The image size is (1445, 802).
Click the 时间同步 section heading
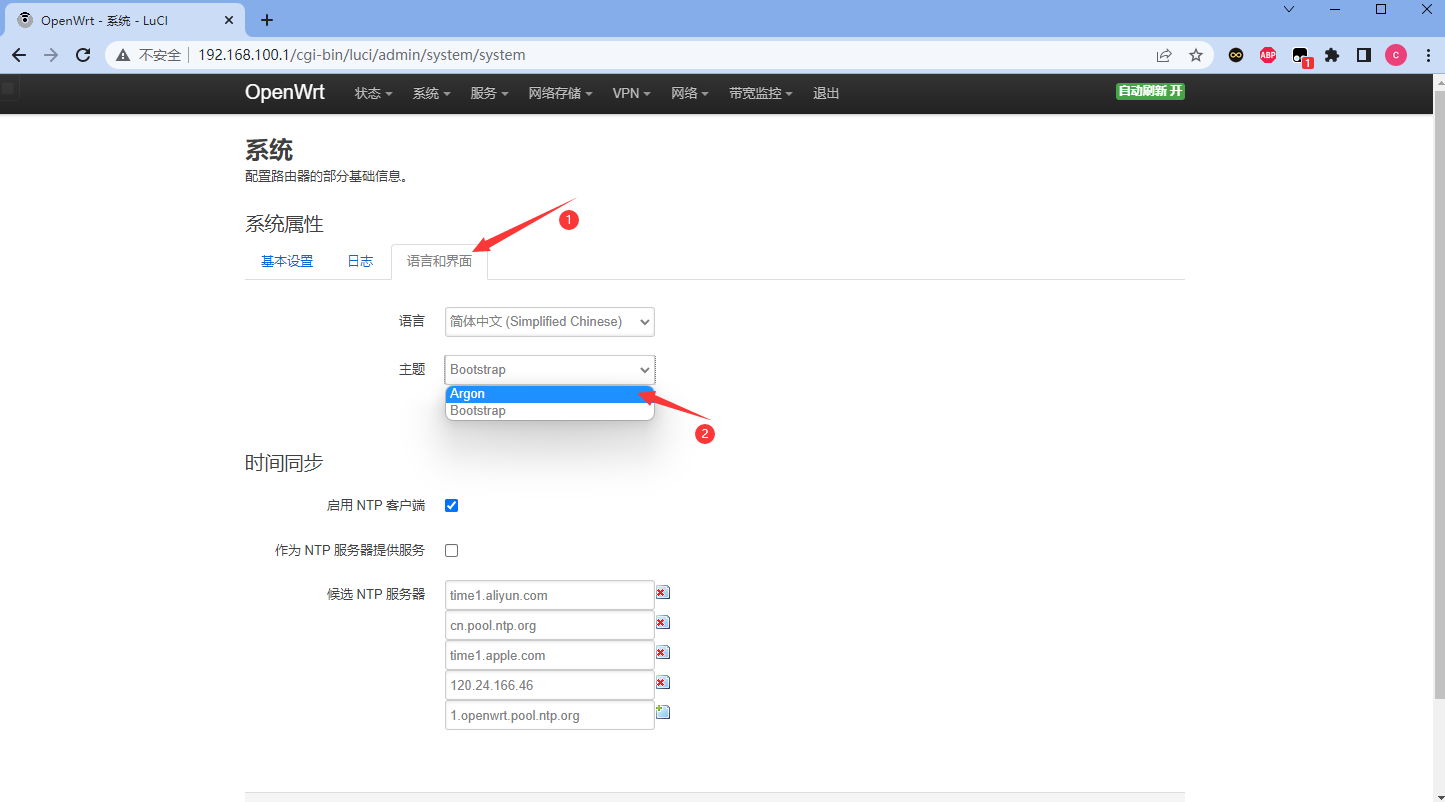pyautogui.click(x=284, y=463)
